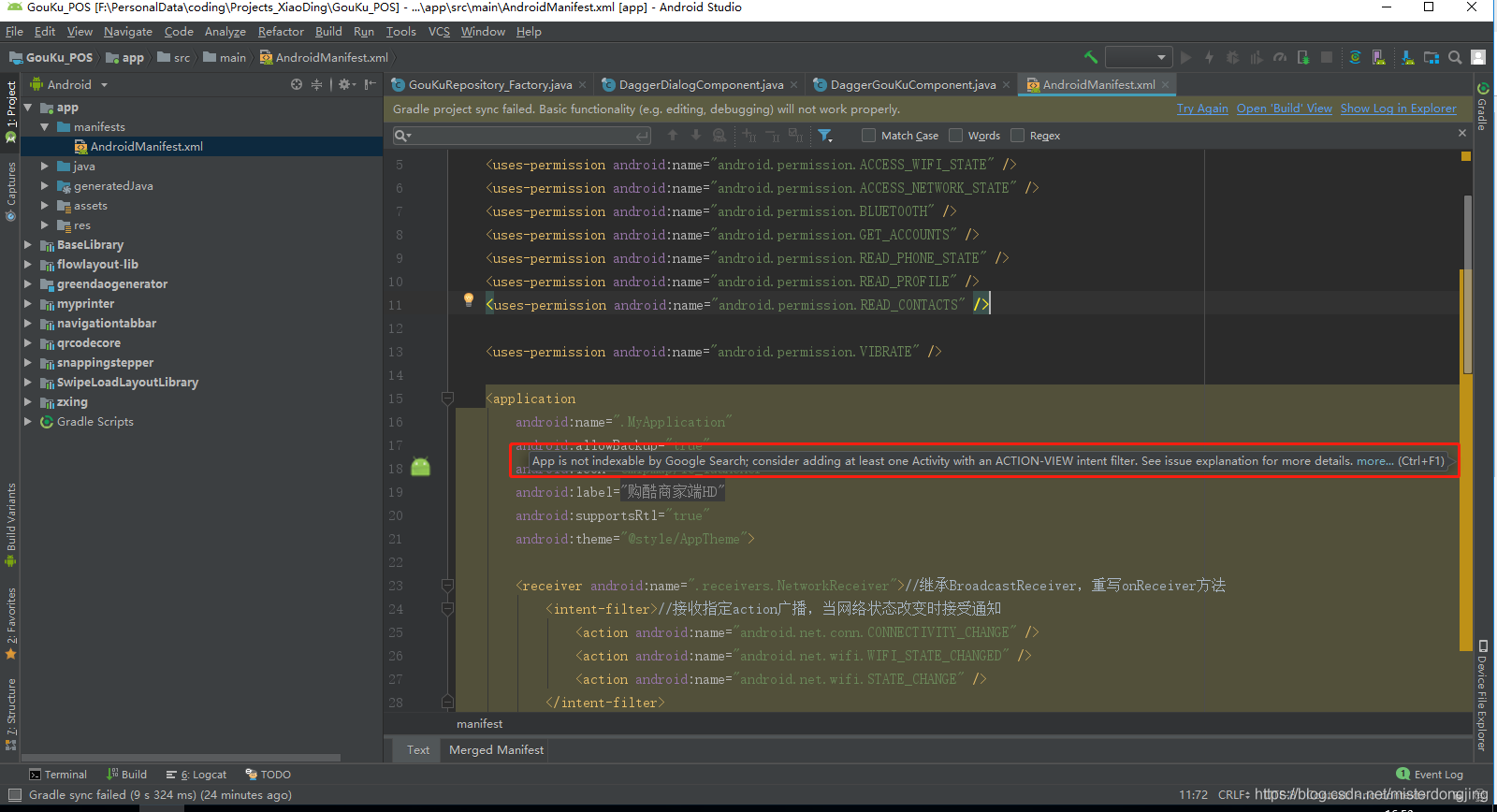Expand the BaseLibrary module
This screenshot has width=1497, height=812.
pyautogui.click(x=28, y=244)
